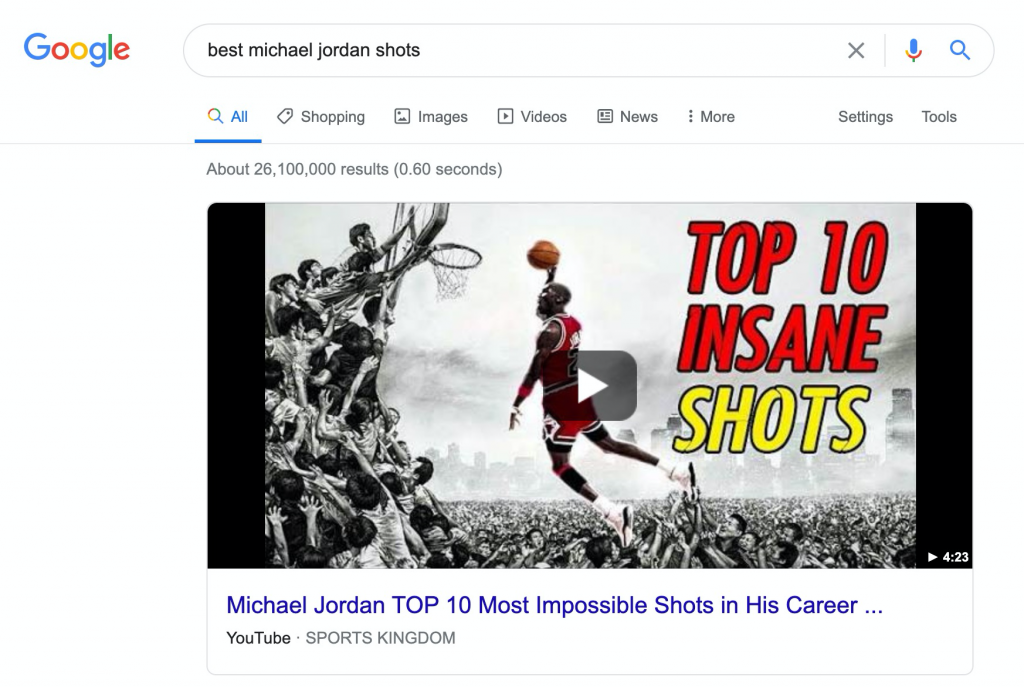Click the SPORTS KINGDOM channel name
The image size is (1024, 687).
[380, 638]
